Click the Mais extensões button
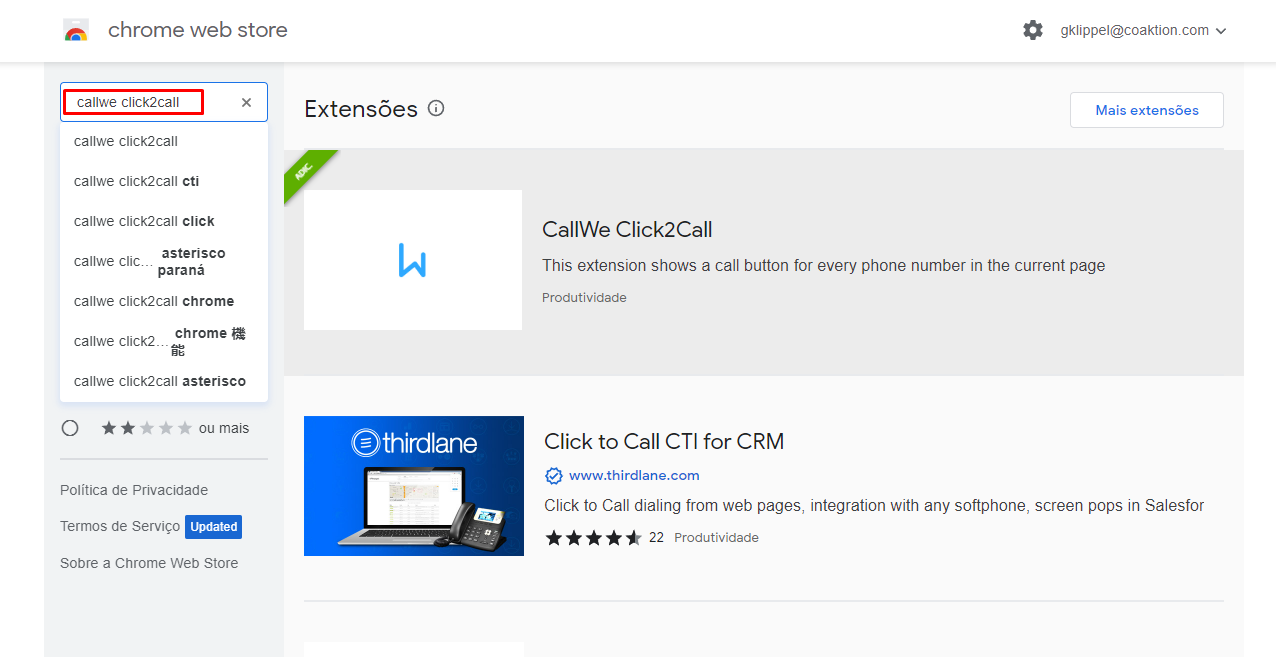 tap(1147, 110)
